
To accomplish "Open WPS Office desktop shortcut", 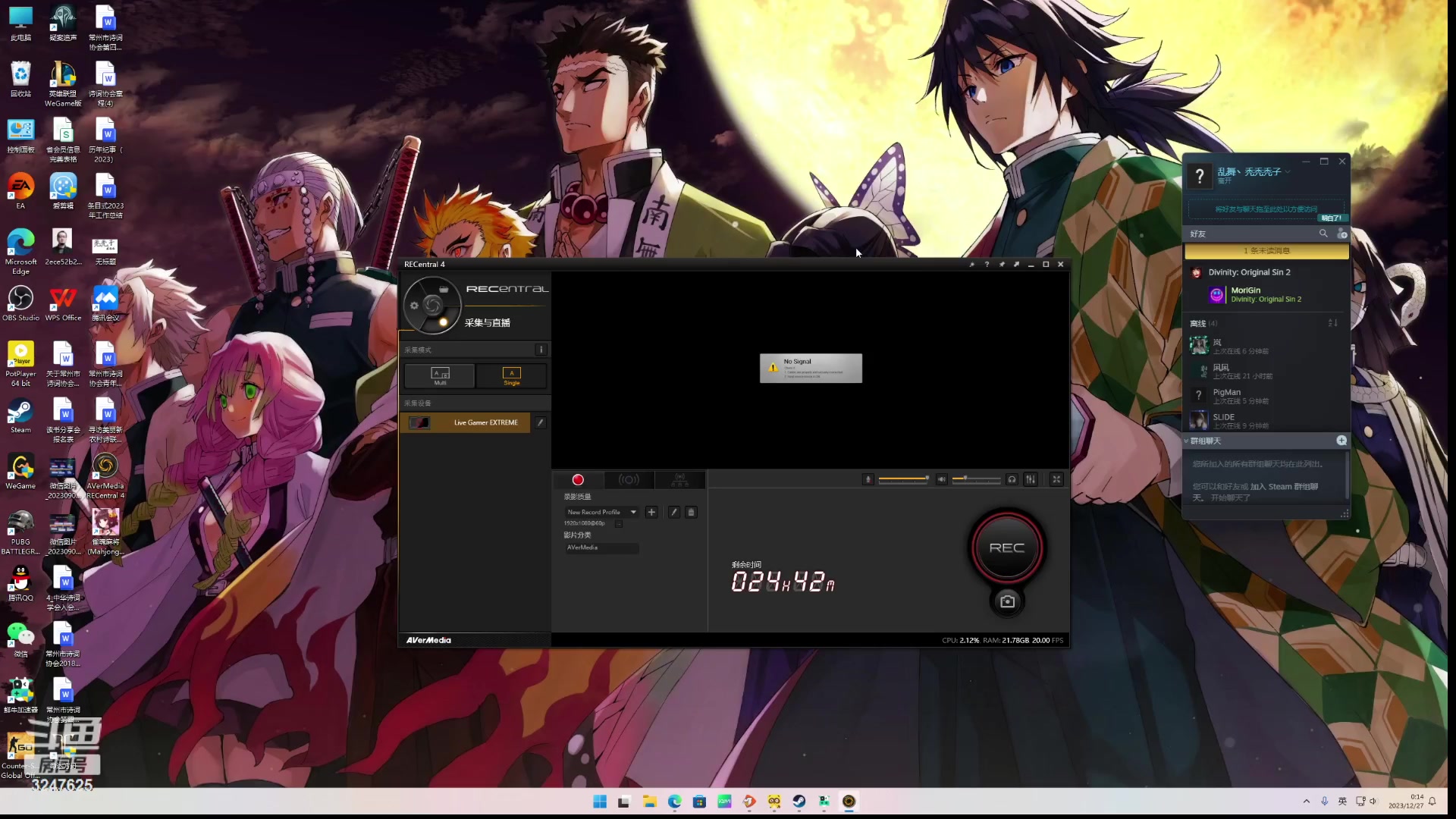I will tap(63, 303).
